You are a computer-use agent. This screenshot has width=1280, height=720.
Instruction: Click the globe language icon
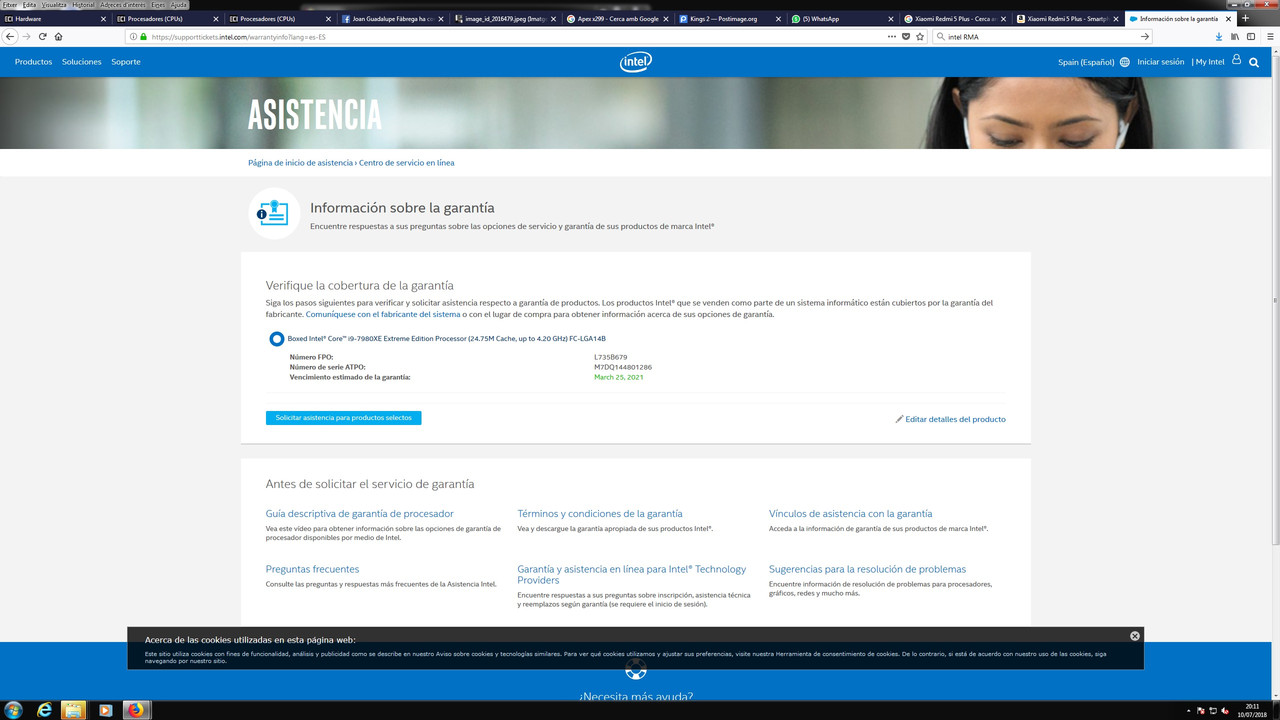click(1125, 62)
